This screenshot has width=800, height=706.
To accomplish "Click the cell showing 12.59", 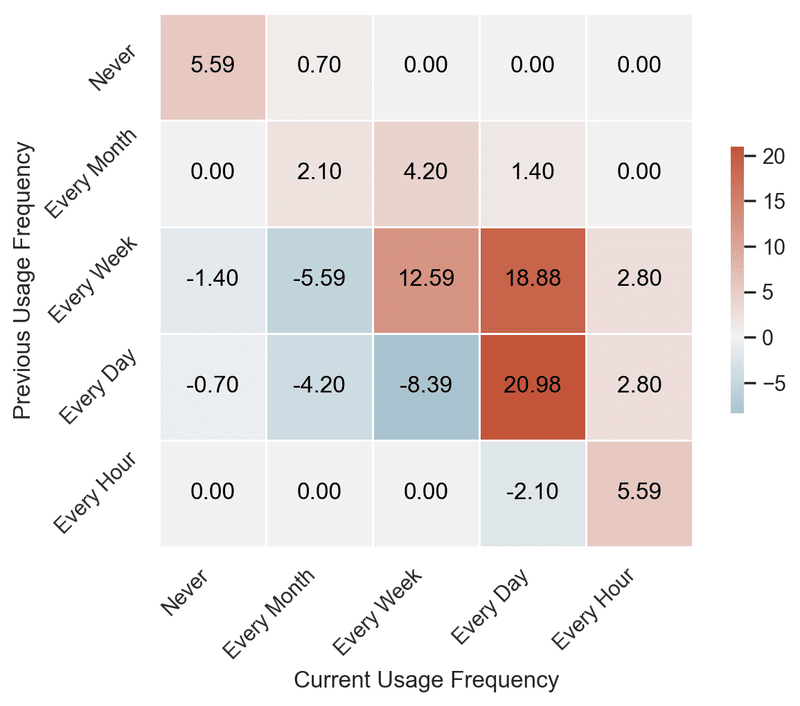I will pos(427,279).
